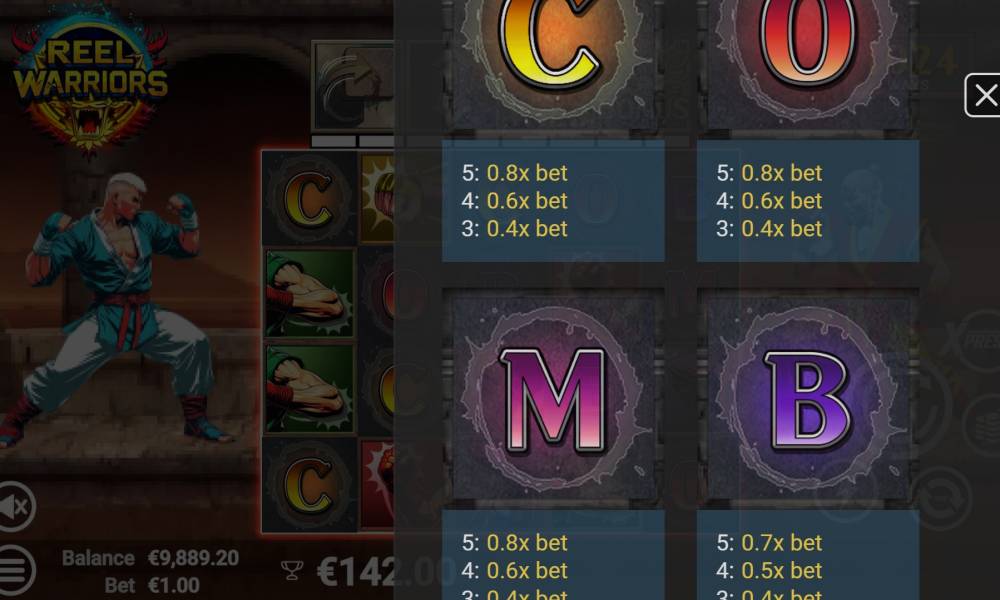This screenshot has width=1000, height=600.
Task: Select the pink M symbol in paytable
Action: [x=554, y=399]
